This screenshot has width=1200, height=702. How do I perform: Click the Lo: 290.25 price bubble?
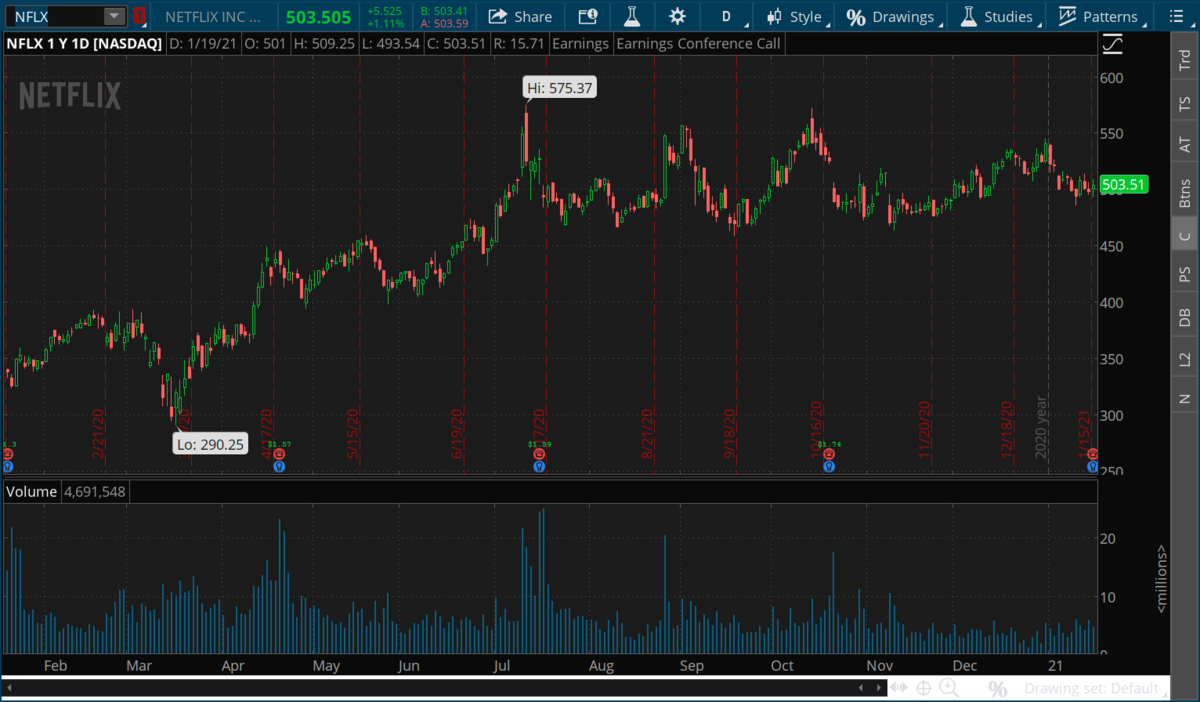click(210, 445)
